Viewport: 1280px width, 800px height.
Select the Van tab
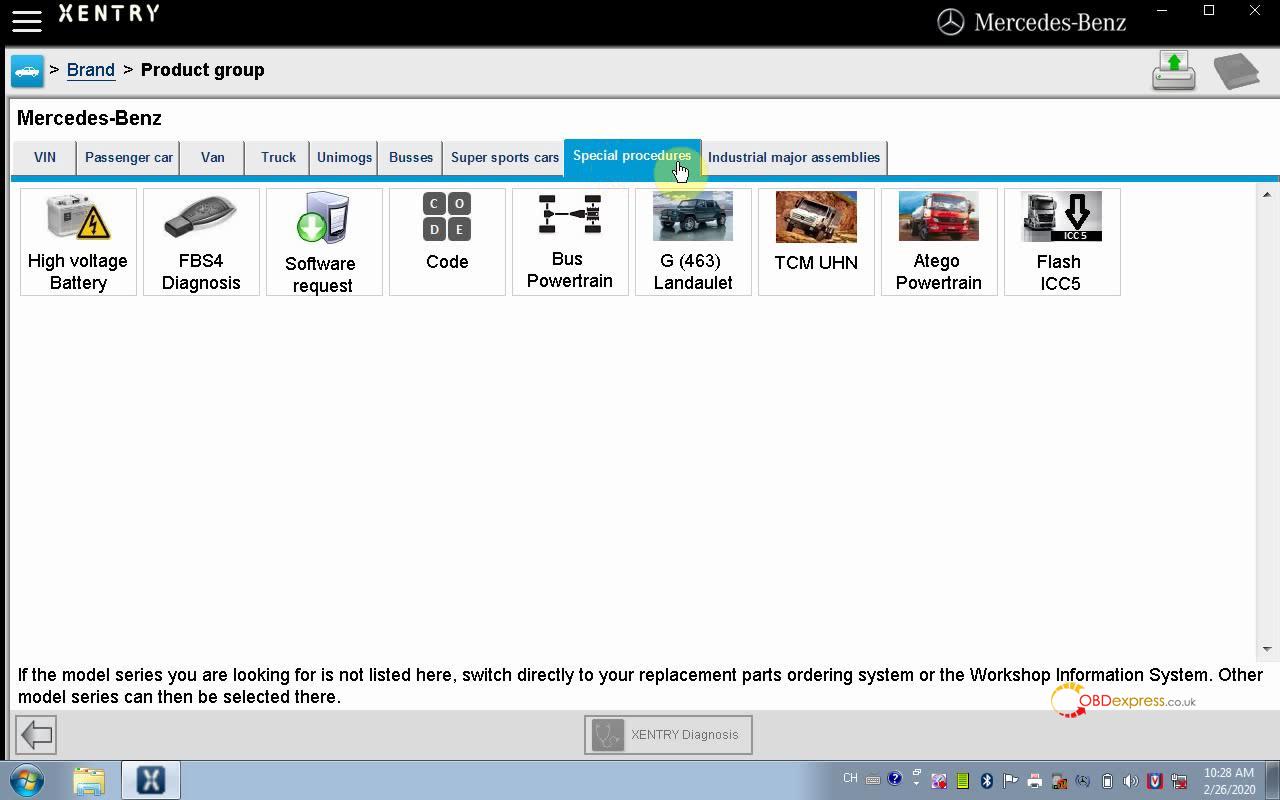tap(213, 157)
